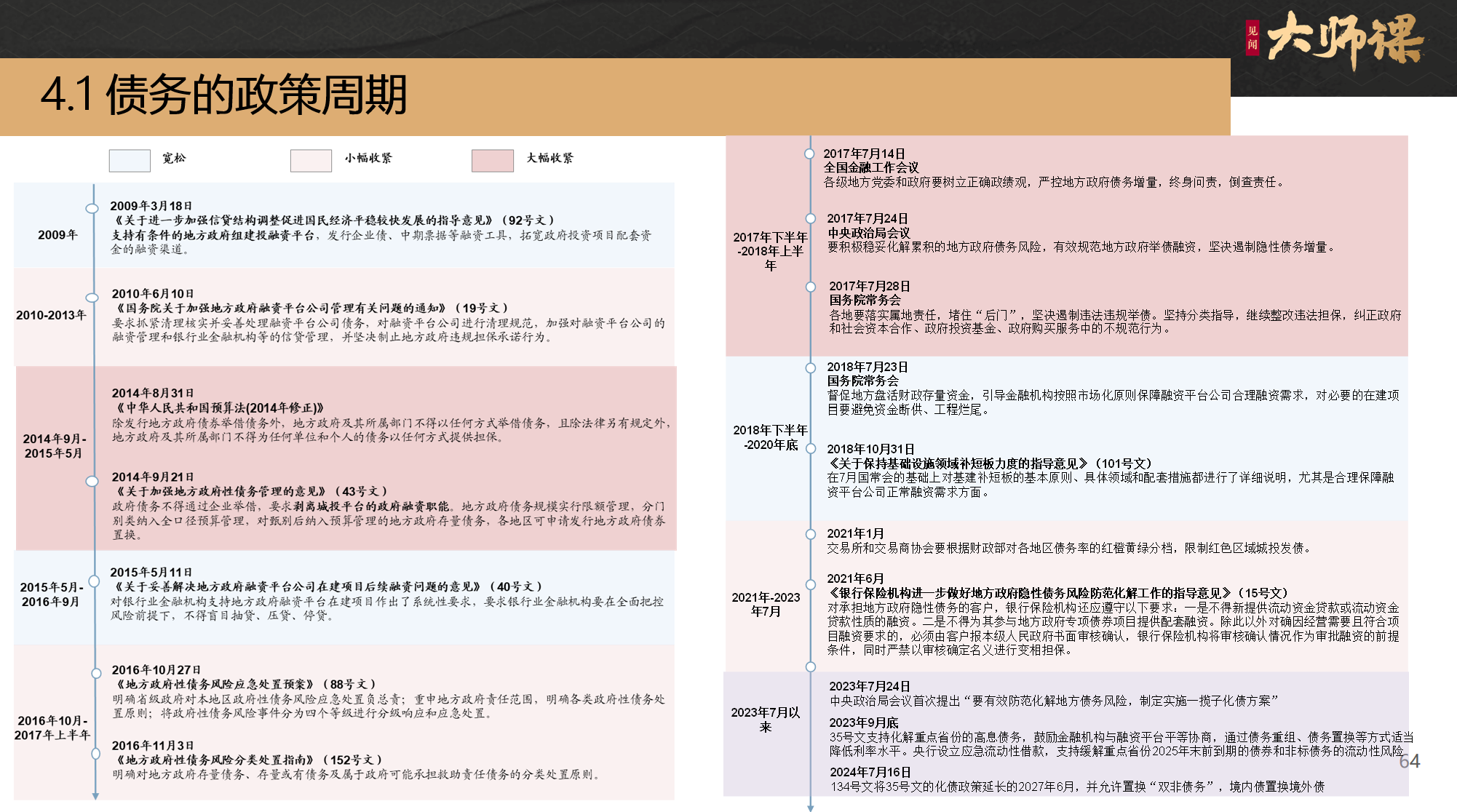Select the timeline marker for 2017年7月28日

coord(810,287)
